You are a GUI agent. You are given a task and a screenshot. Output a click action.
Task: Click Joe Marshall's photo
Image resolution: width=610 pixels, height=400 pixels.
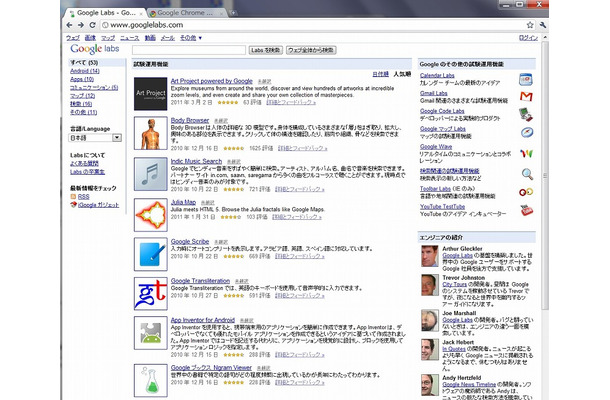point(429,321)
